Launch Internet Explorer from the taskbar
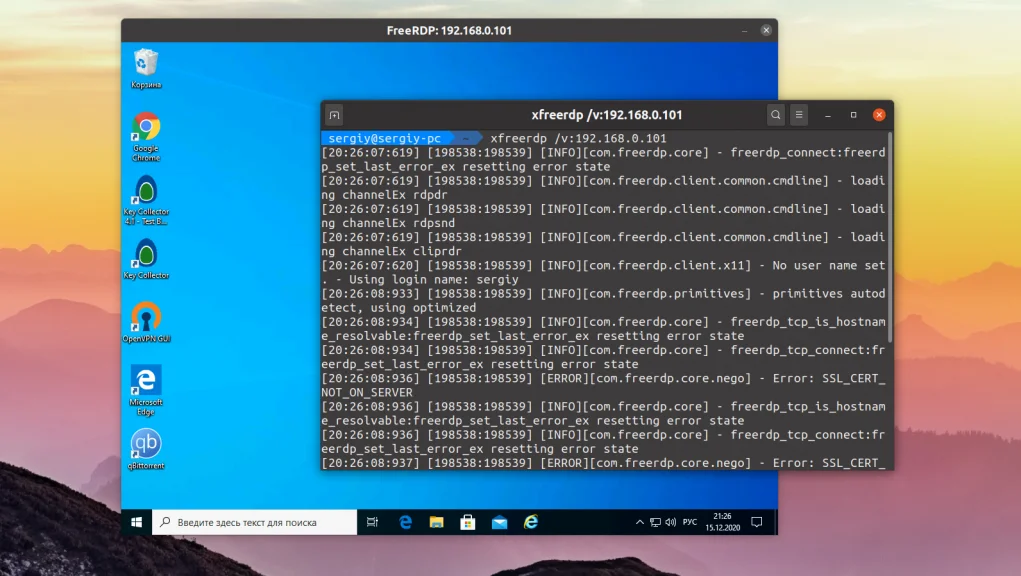Screen dimensions: 1021x576 click(529, 521)
